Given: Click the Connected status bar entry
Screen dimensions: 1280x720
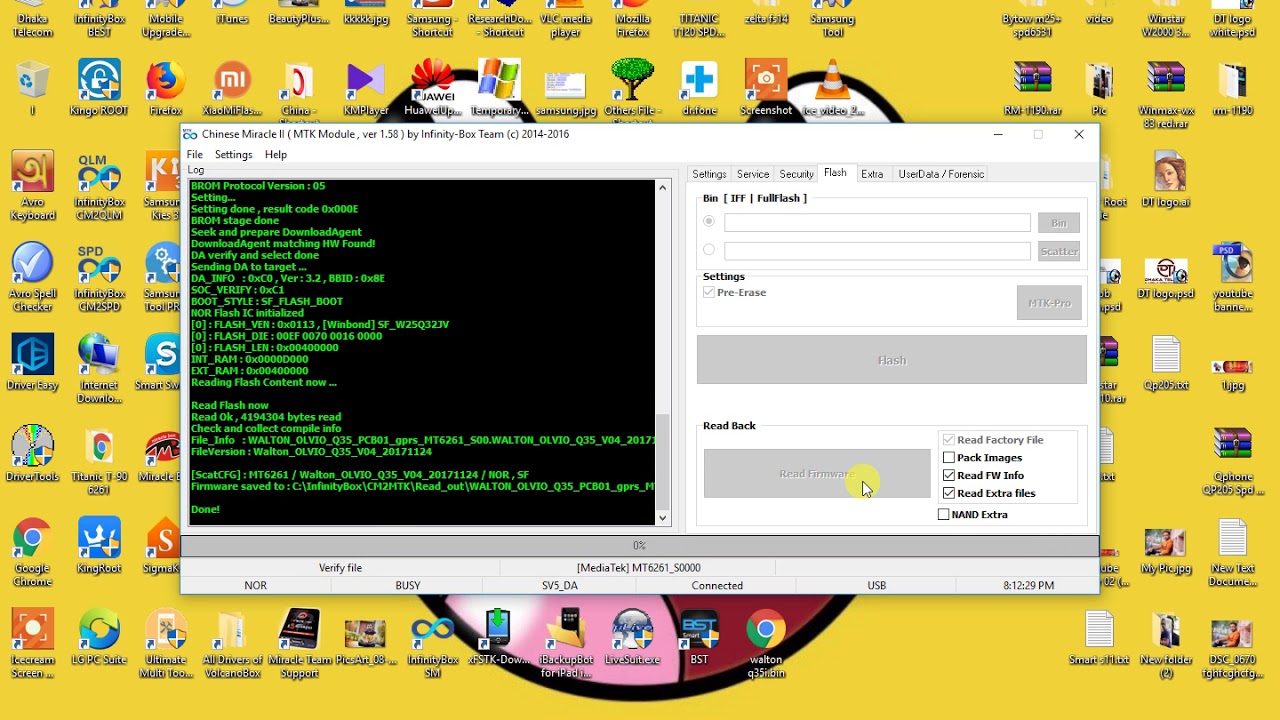Looking at the screenshot, I should [x=717, y=585].
